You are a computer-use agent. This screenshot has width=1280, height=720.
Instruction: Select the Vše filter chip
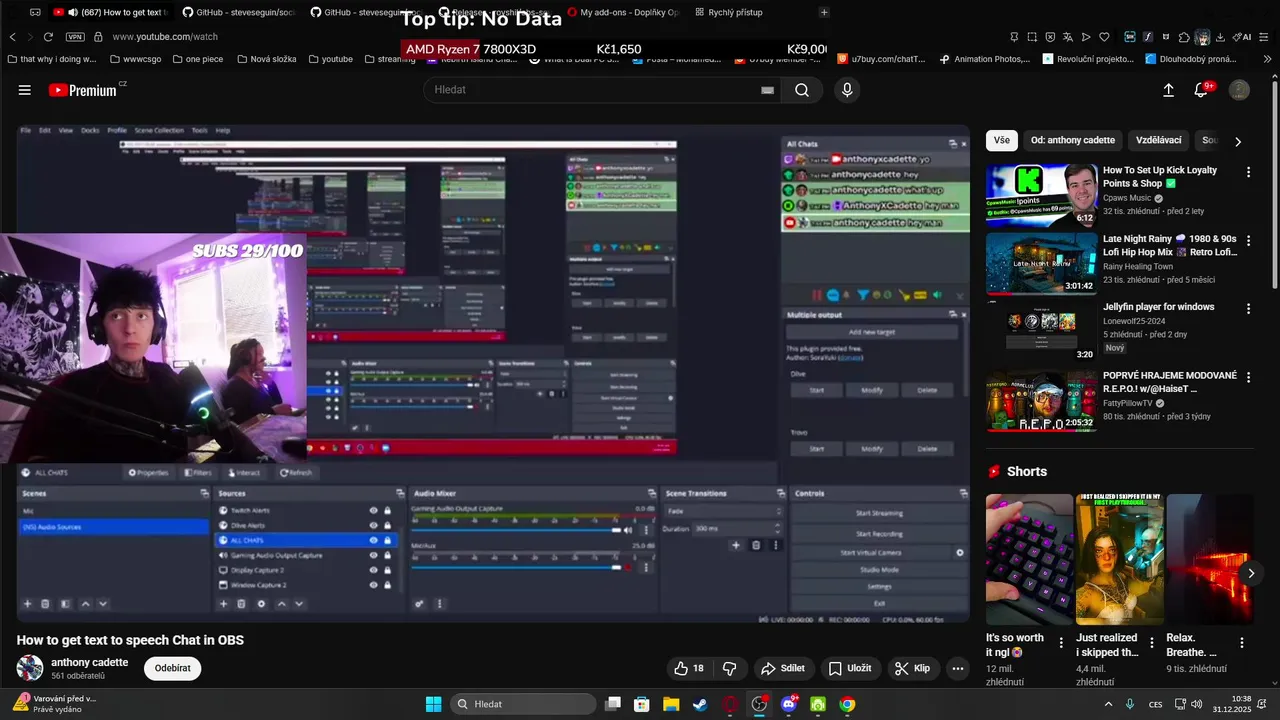[x=1002, y=140]
